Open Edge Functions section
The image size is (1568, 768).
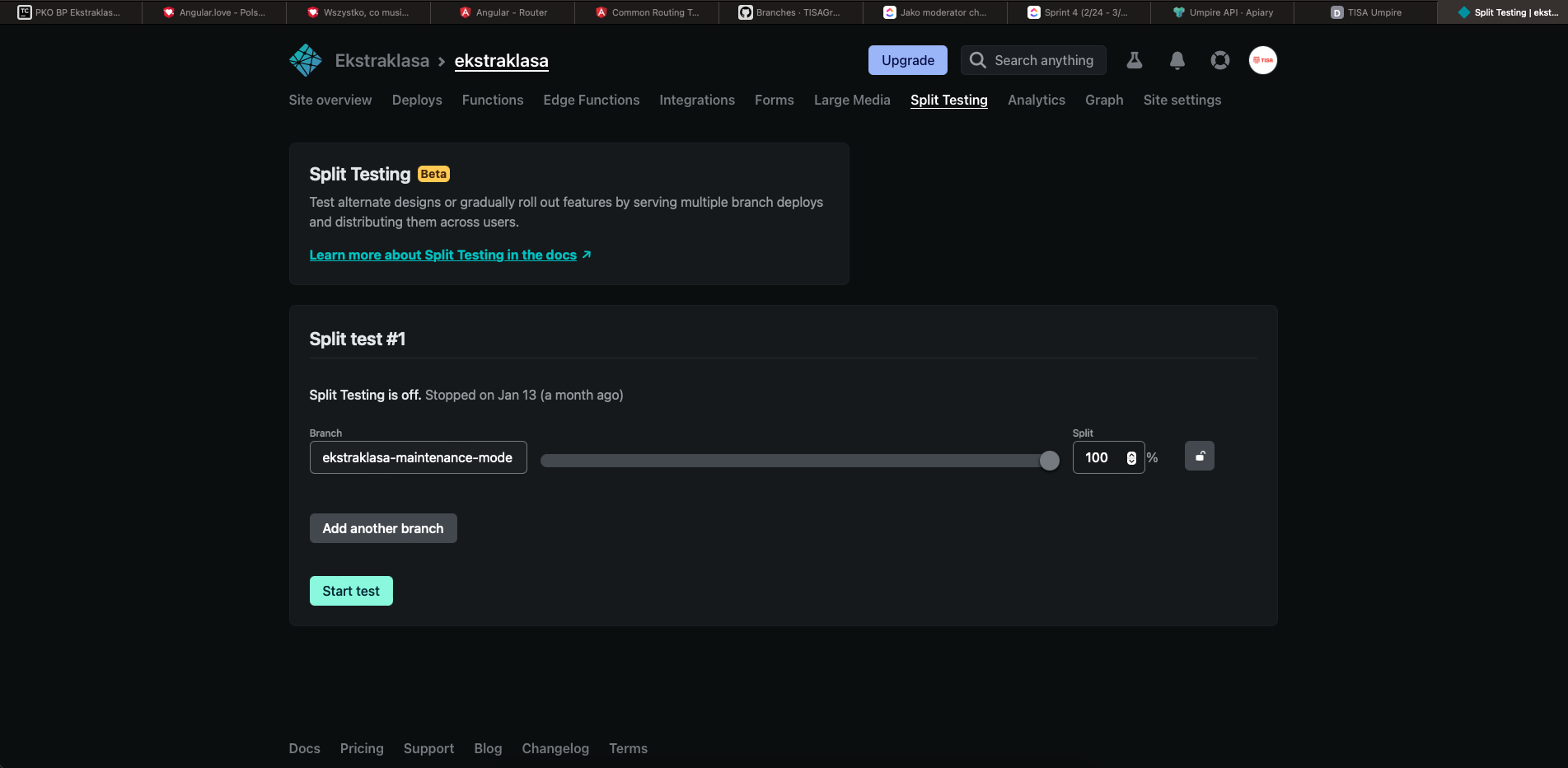[x=592, y=100]
